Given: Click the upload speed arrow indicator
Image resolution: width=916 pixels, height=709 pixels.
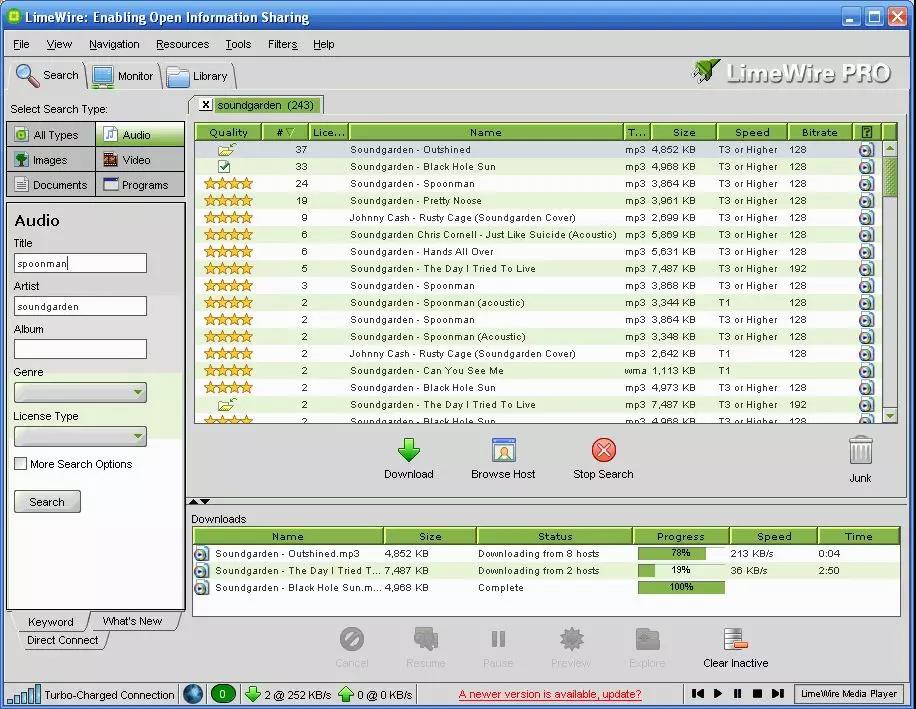Looking at the screenshot, I should pyautogui.click(x=346, y=694).
